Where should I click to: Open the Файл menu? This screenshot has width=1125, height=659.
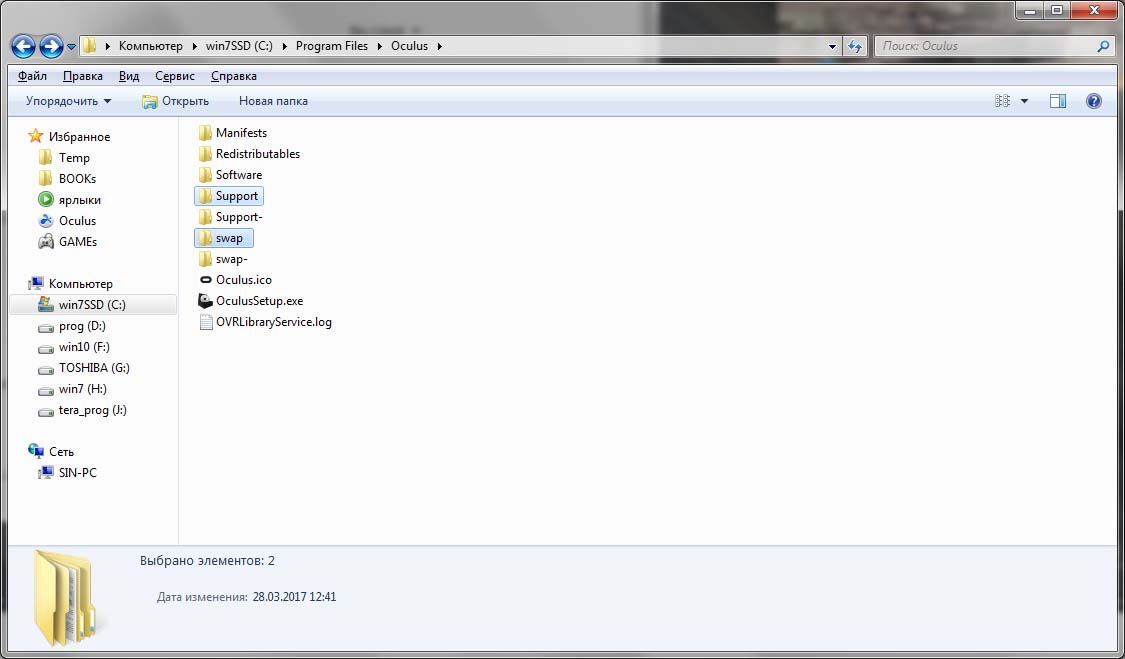click(32, 75)
